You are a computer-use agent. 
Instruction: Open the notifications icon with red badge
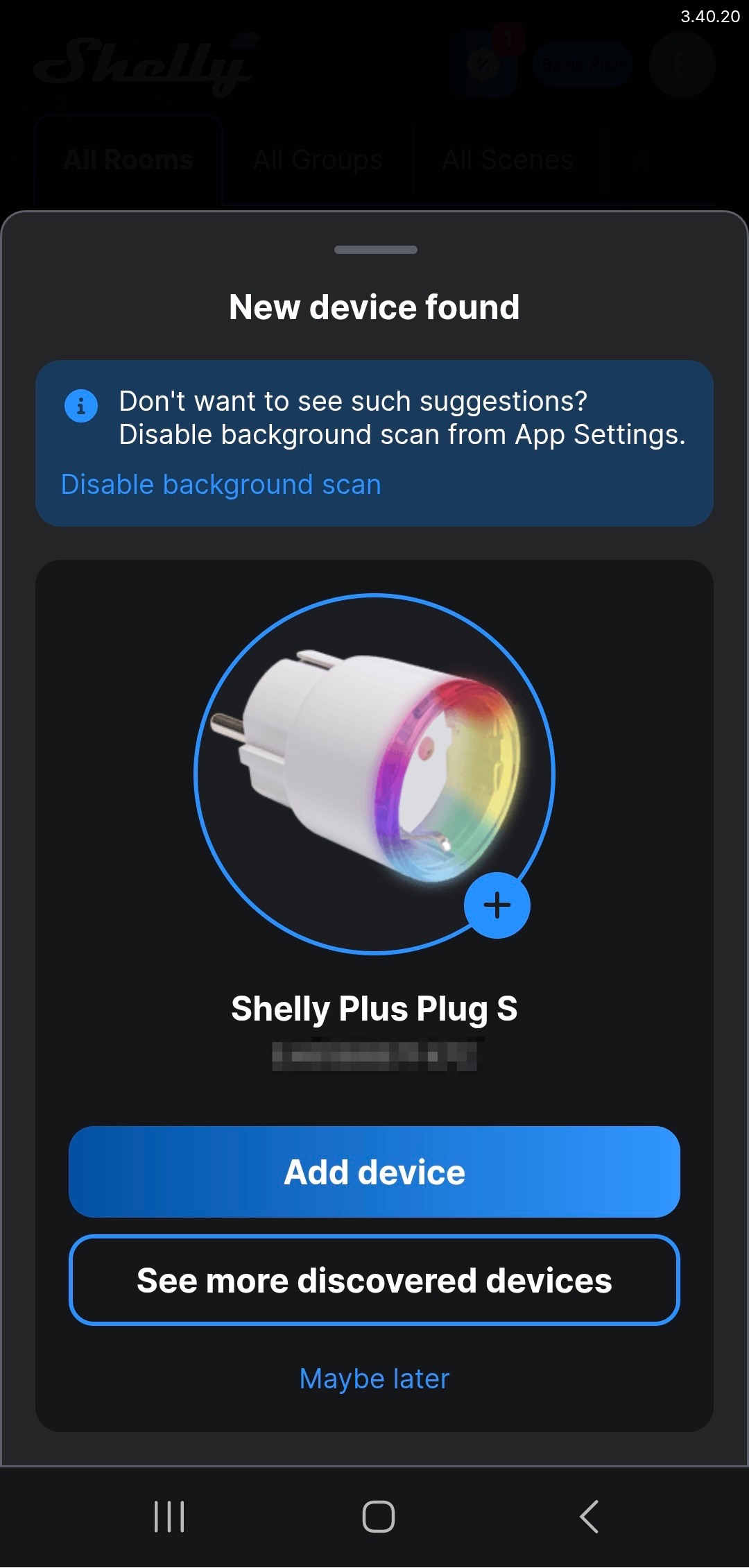[x=485, y=63]
